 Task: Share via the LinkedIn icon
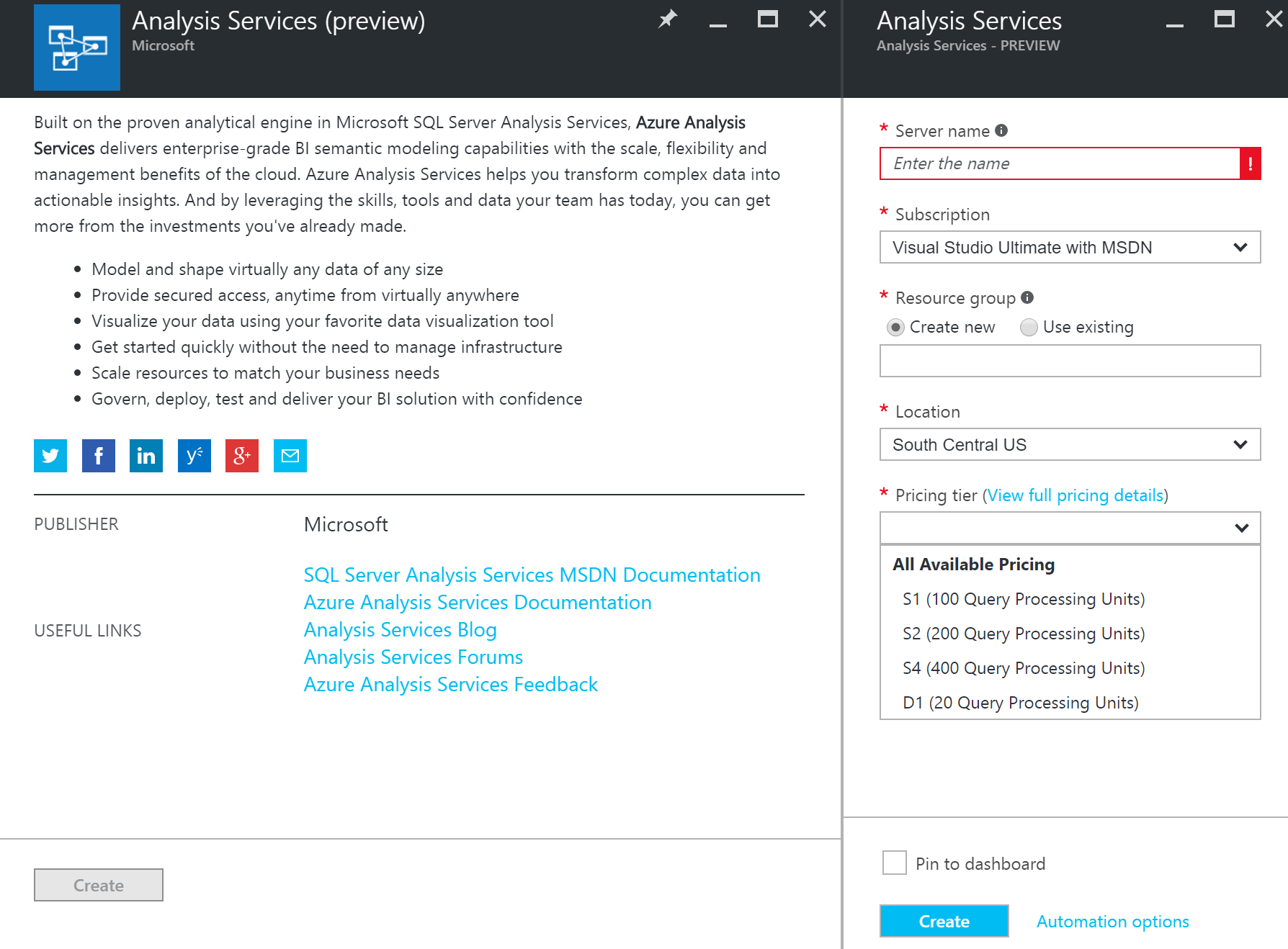coord(146,456)
